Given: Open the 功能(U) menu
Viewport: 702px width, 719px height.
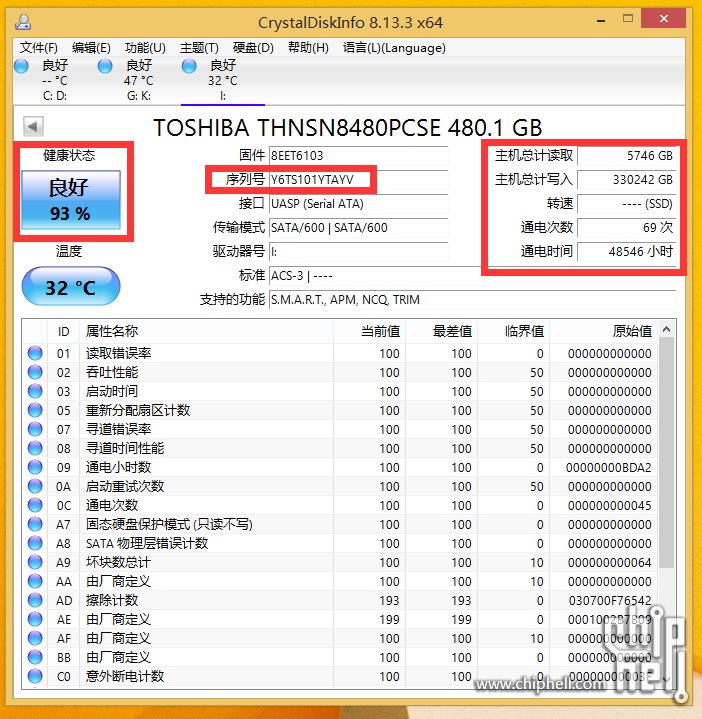Looking at the screenshot, I should (x=145, y=48).
